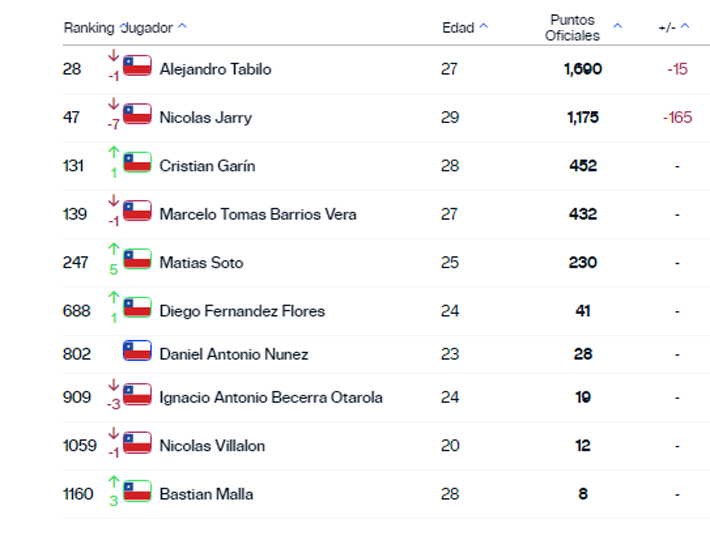View Marcelo Tomas Barrios Vera's profile
This screenshot has width=710, height=544.
[257, 214]
